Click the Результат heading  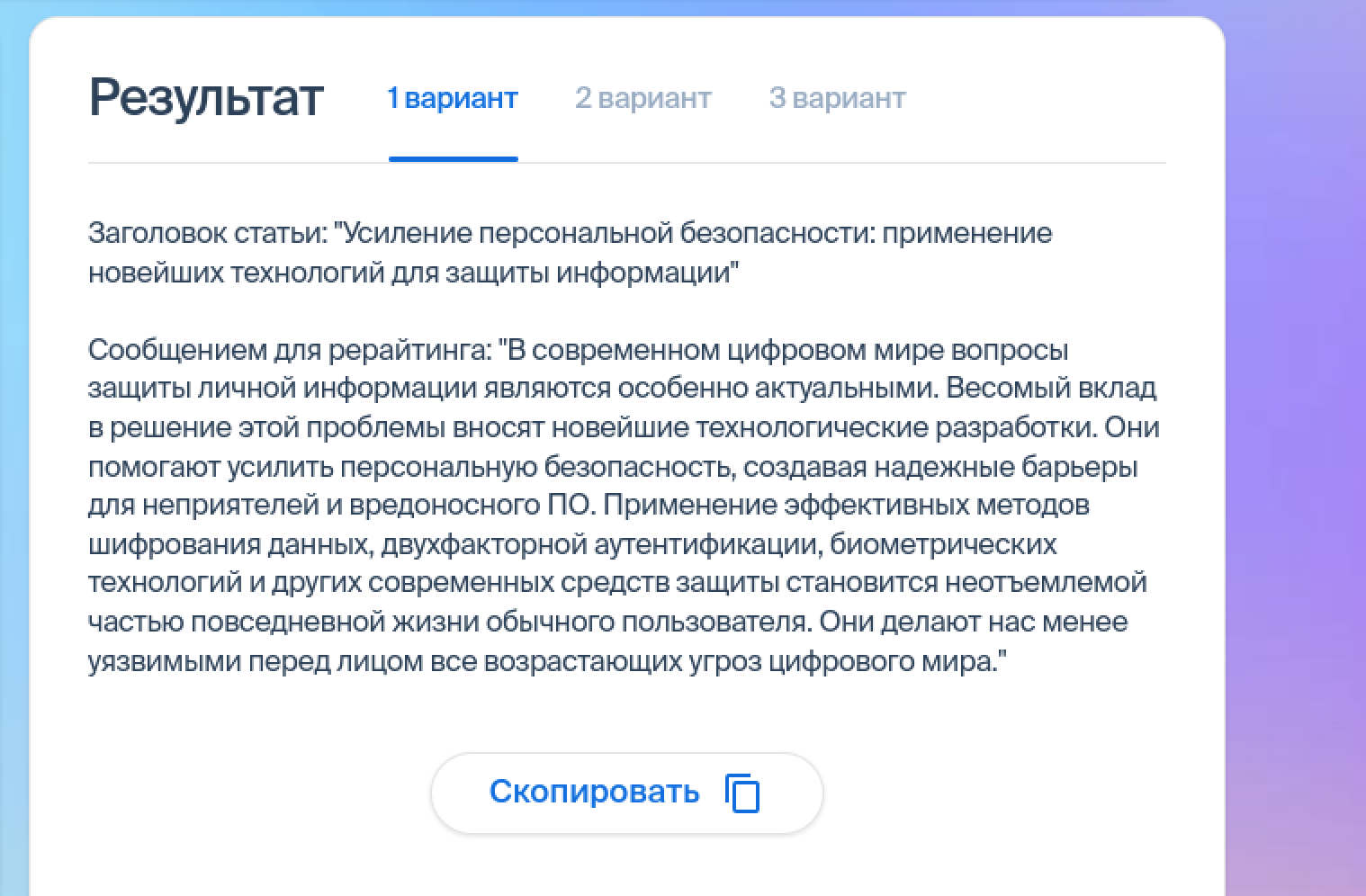click(x=205, y=97)
